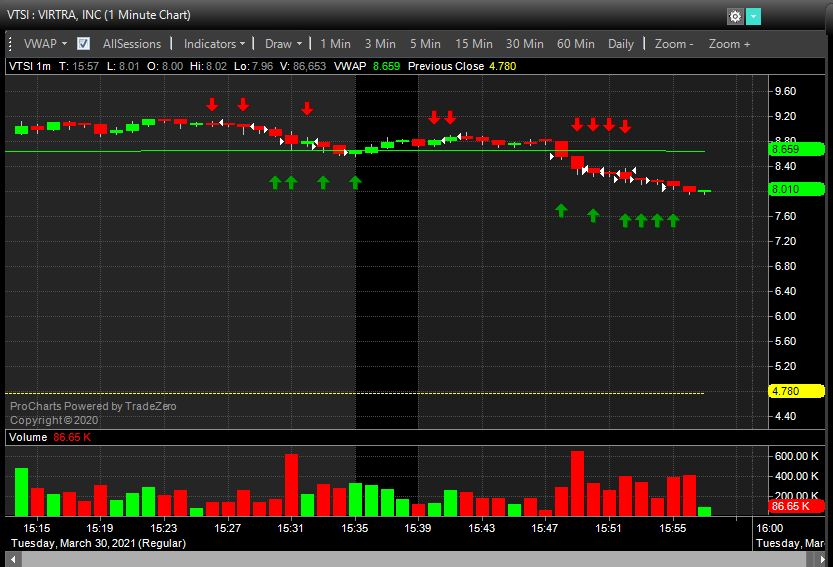The height and width of the screenshot is (567, 833).
Task: Click the toolbar drag grip handle
Action: click(x=12, y=44)
